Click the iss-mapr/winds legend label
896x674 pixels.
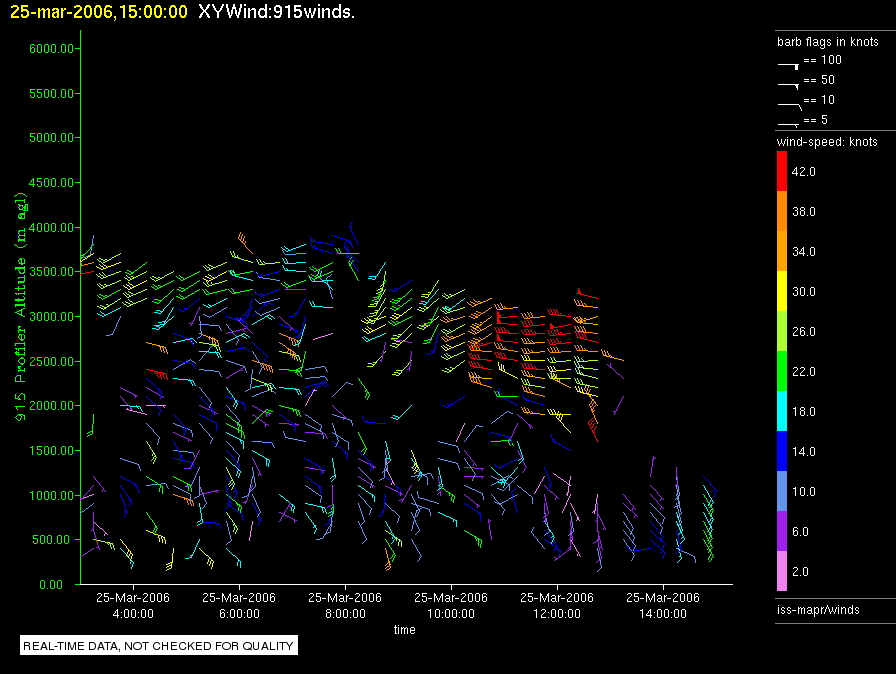point(818,609)
